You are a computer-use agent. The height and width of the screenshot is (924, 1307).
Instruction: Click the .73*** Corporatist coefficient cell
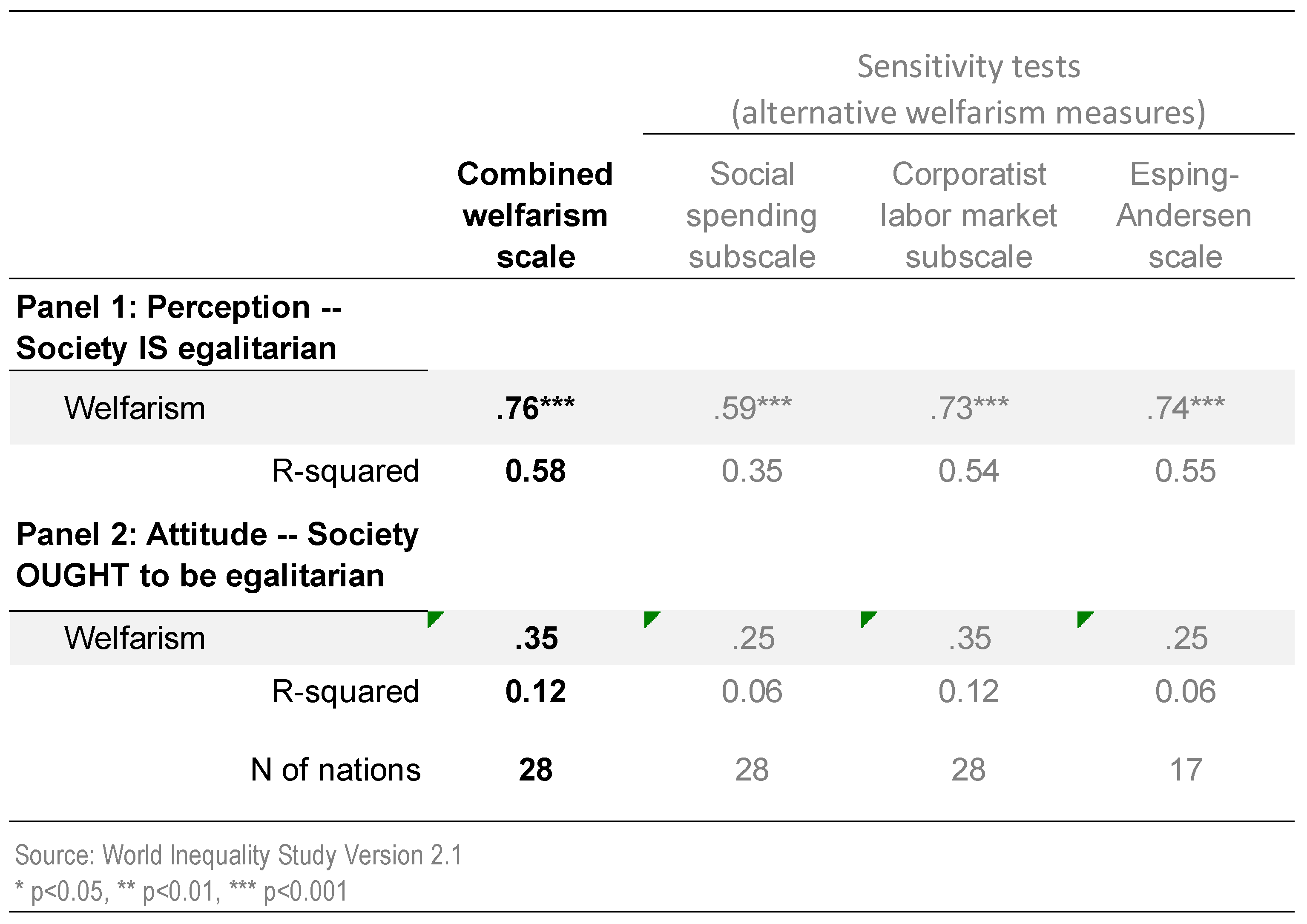[969, 408]
